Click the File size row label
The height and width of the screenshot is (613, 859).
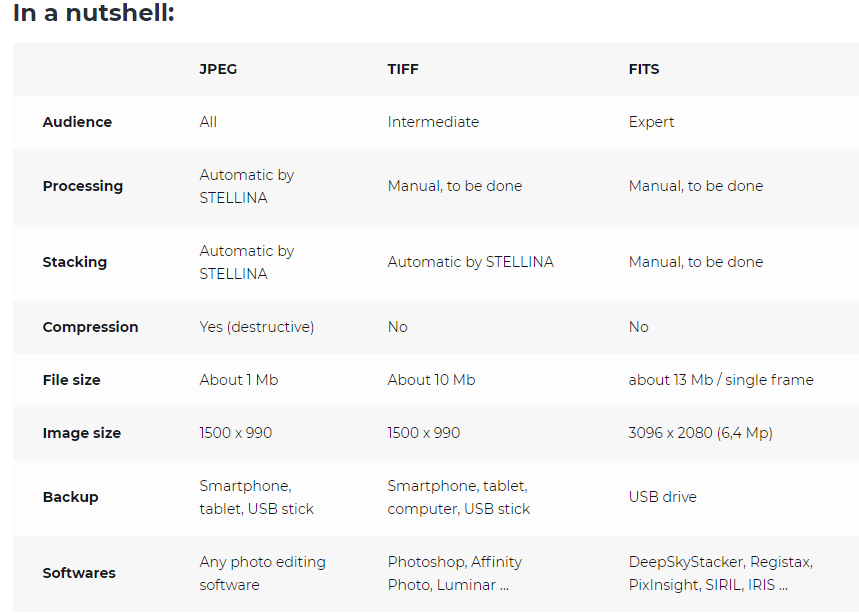tap(72, 380)
